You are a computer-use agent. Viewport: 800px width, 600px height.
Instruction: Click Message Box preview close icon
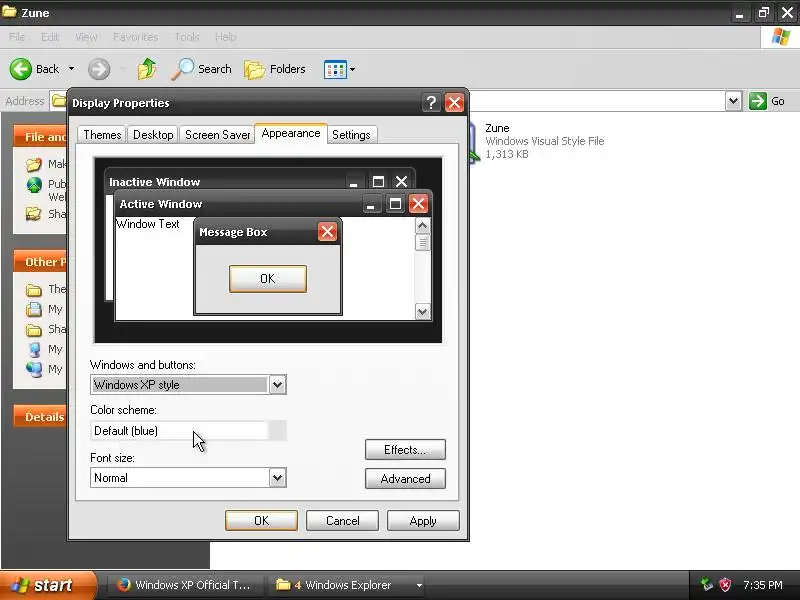pos(327,232)
